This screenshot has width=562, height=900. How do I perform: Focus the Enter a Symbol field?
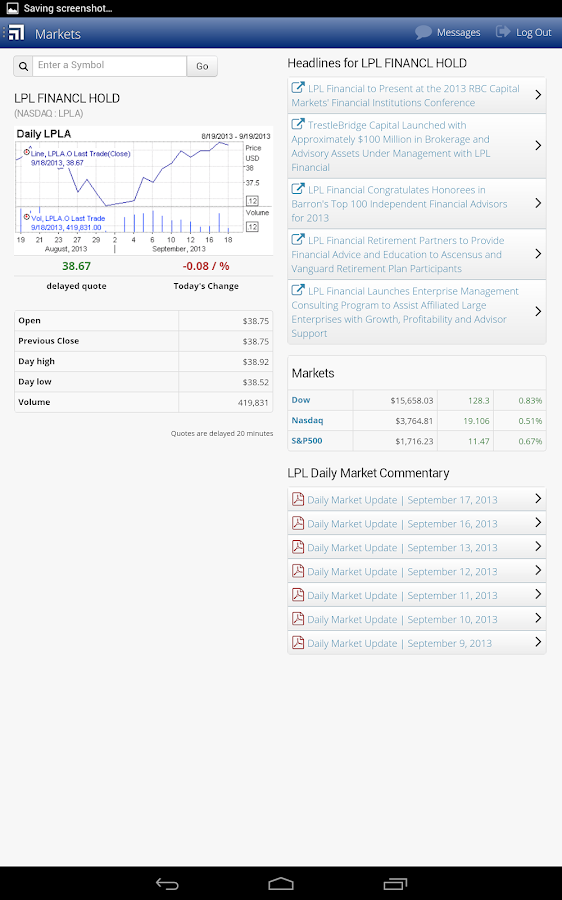click(x=109, y=66)
